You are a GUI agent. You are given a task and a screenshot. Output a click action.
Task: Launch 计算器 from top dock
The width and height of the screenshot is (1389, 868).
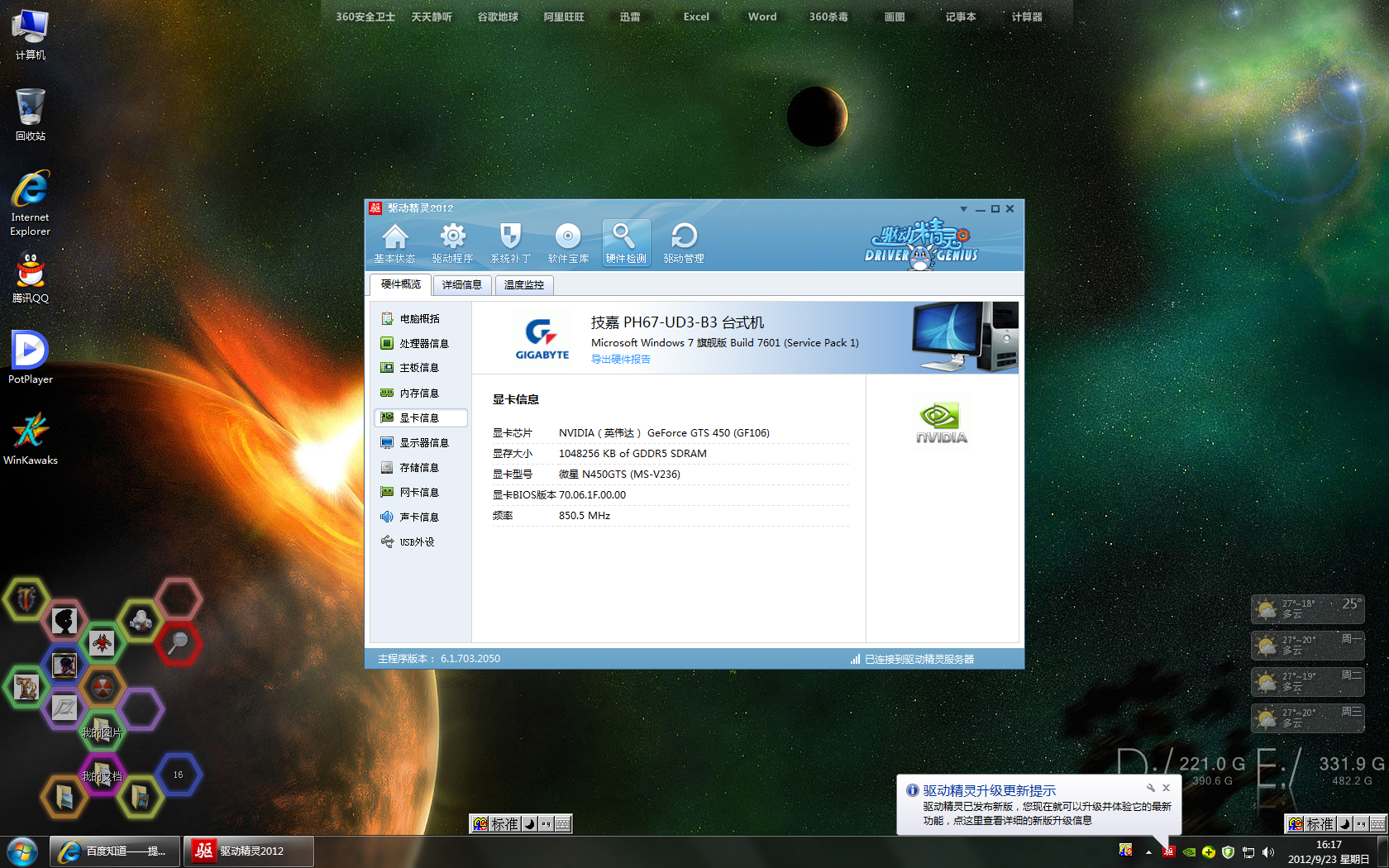click(1027, 17)
